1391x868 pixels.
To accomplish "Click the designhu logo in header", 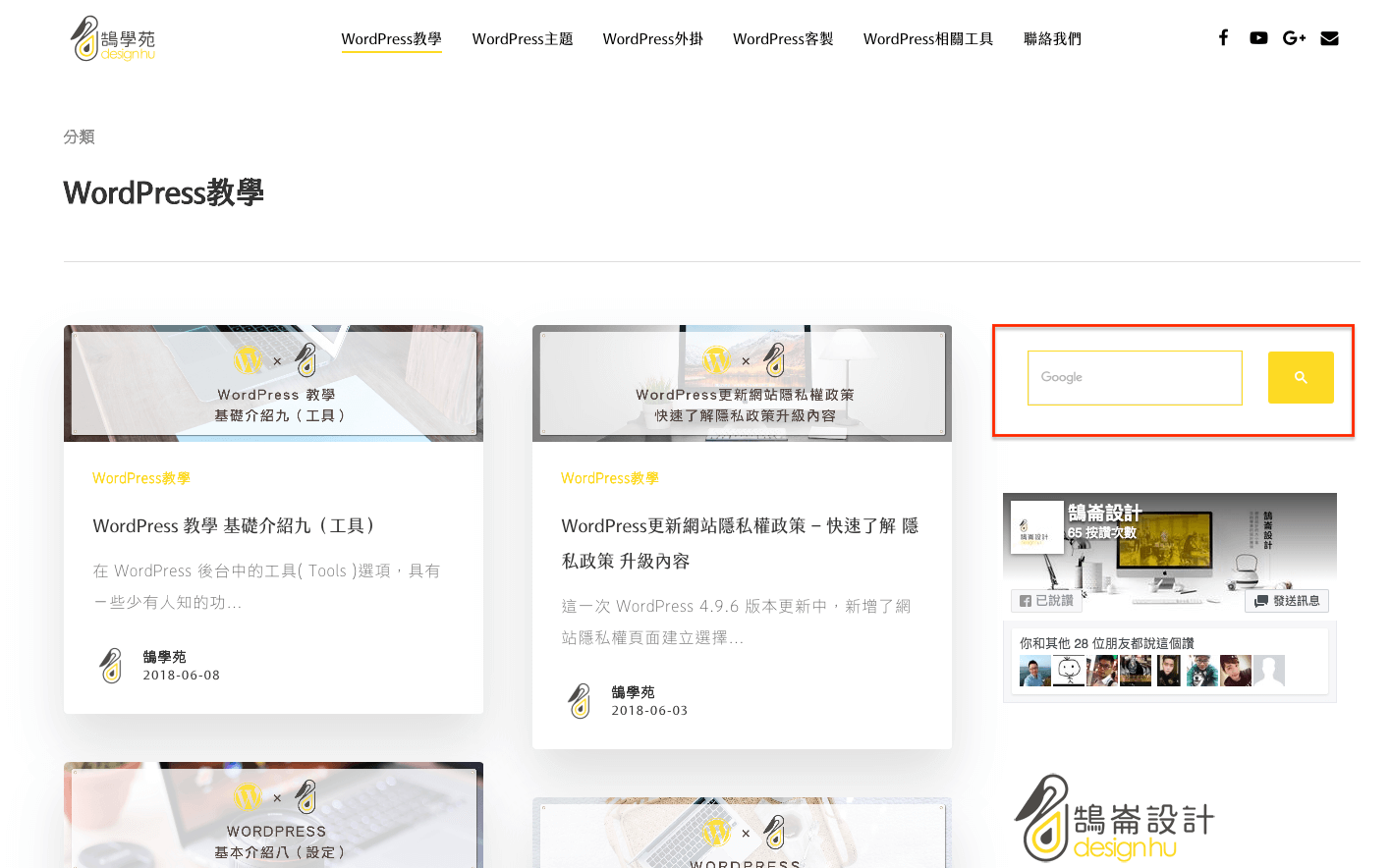I will tap(113, 39).
